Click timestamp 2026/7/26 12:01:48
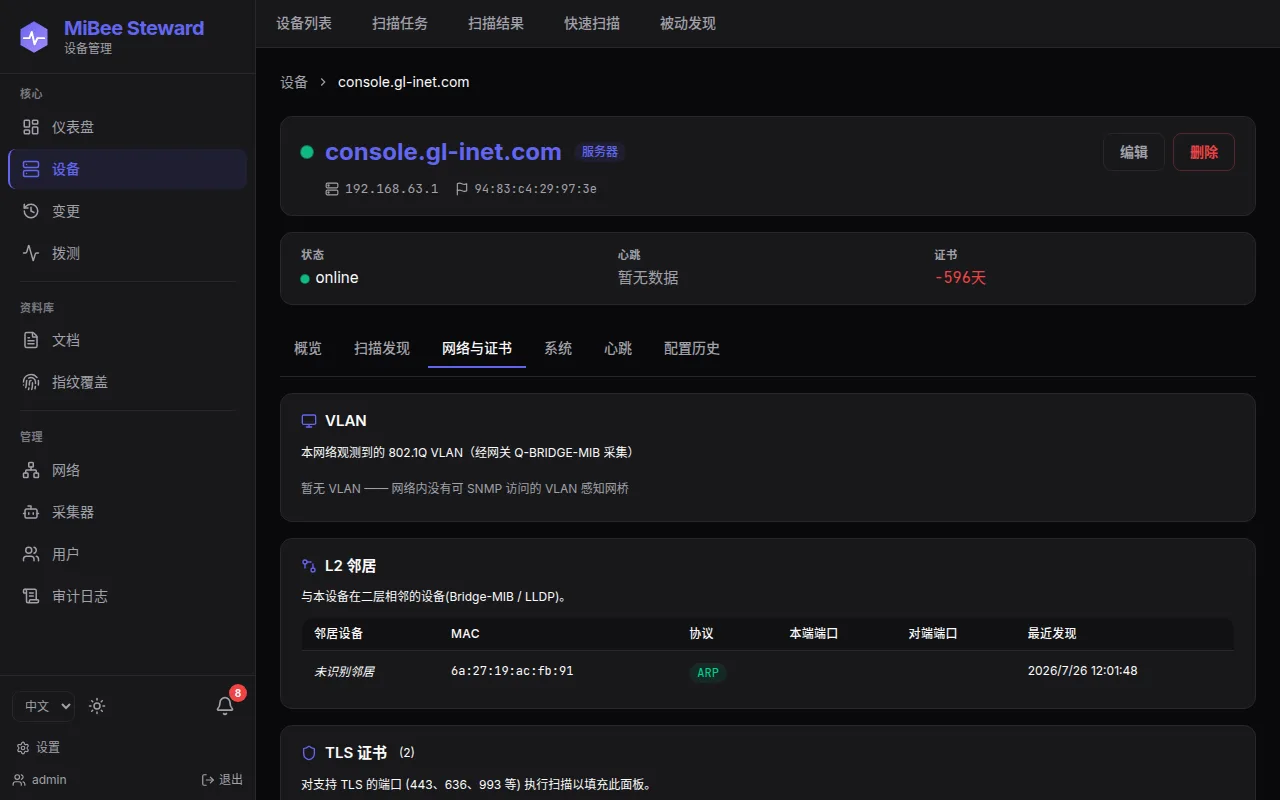 (x=1082, y=671)
